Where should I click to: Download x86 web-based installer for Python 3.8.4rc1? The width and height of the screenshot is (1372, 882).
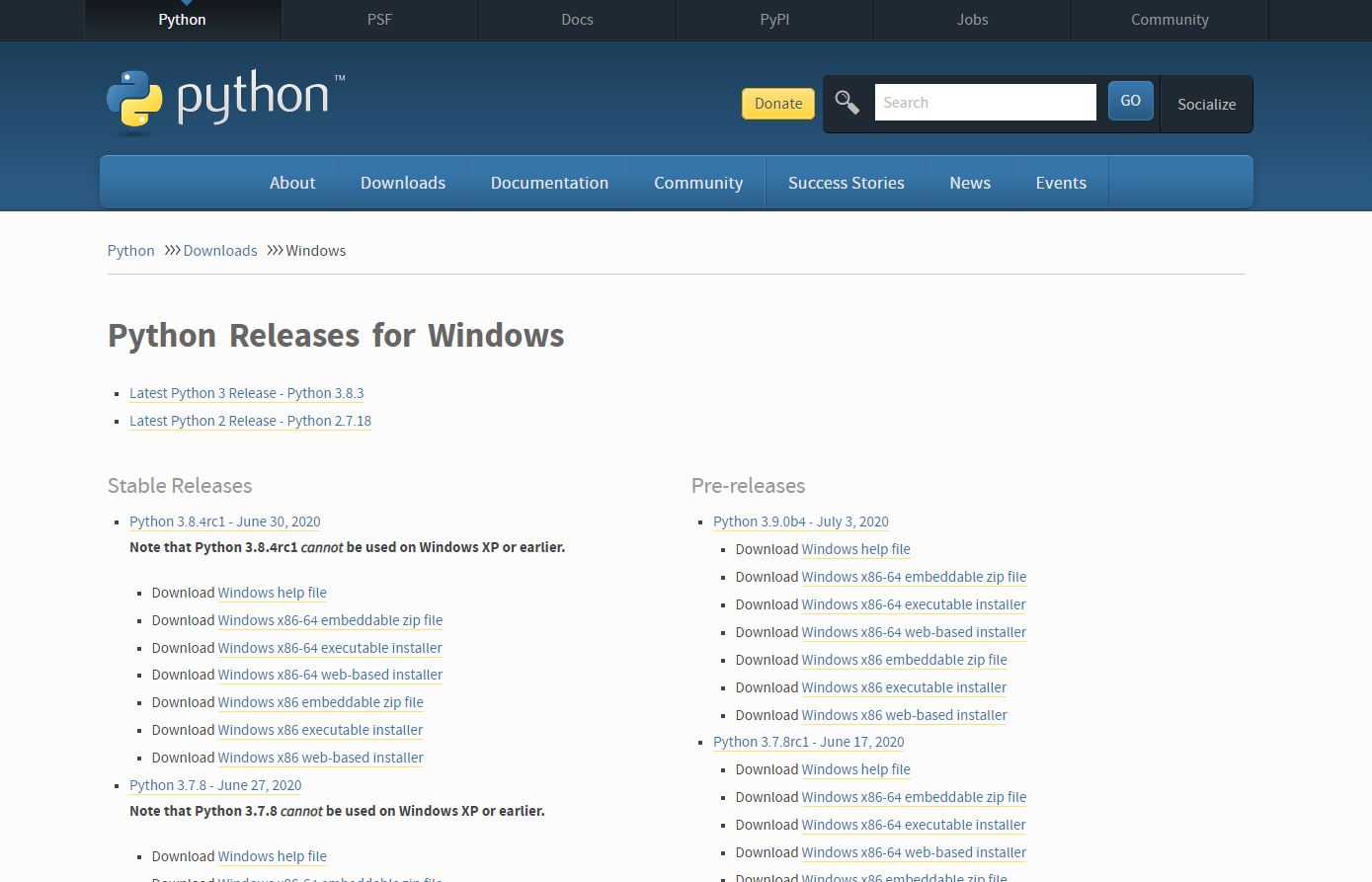tap(321, 758)
